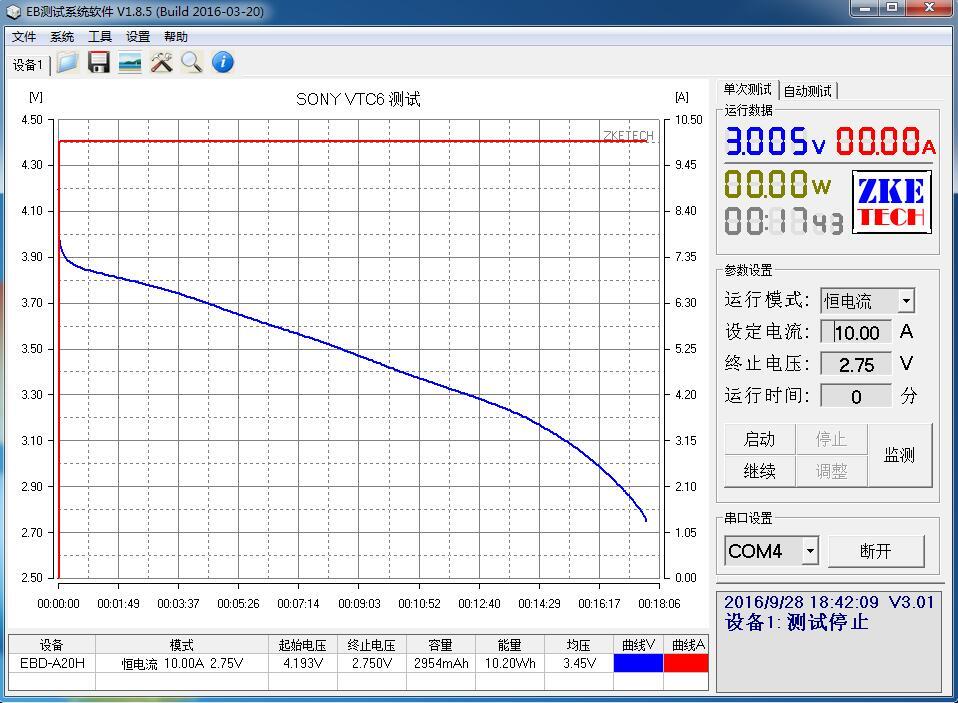Open the blue info icon
Image resolution: width=958 pixels, height=703 pixels.
click(x=223, y=62)
